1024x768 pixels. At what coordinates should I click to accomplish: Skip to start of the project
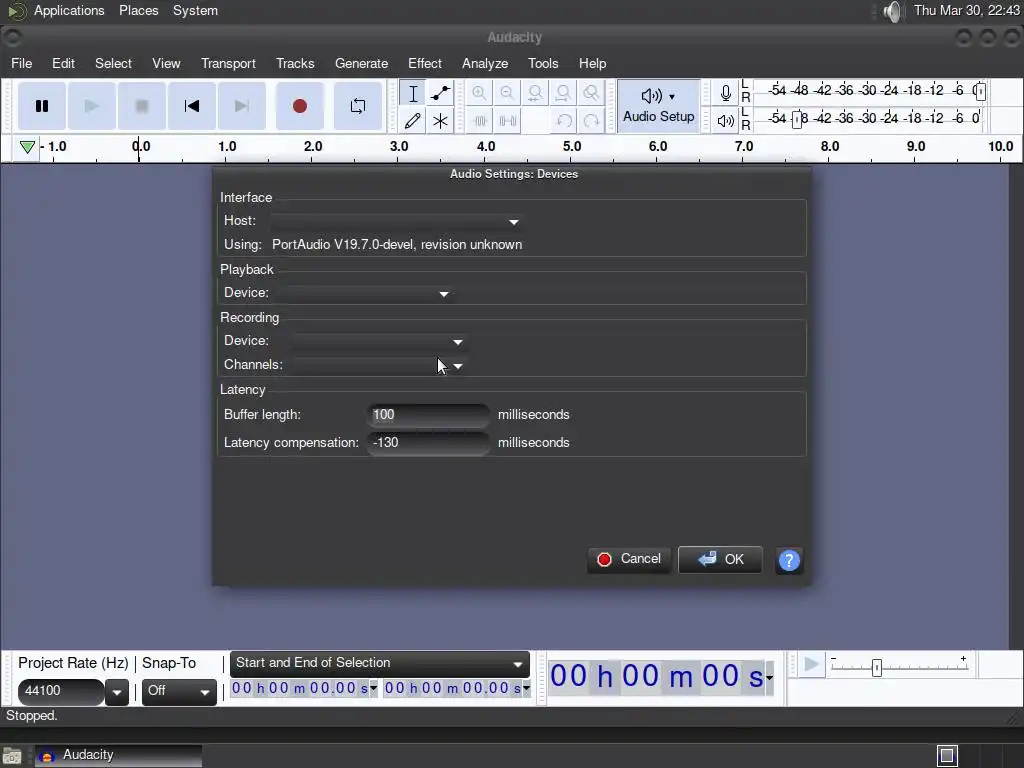click(x=191, y=106)
